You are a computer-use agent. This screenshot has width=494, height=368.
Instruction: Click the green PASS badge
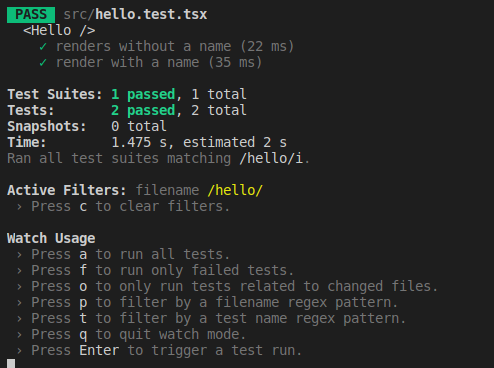coord(31,15)
